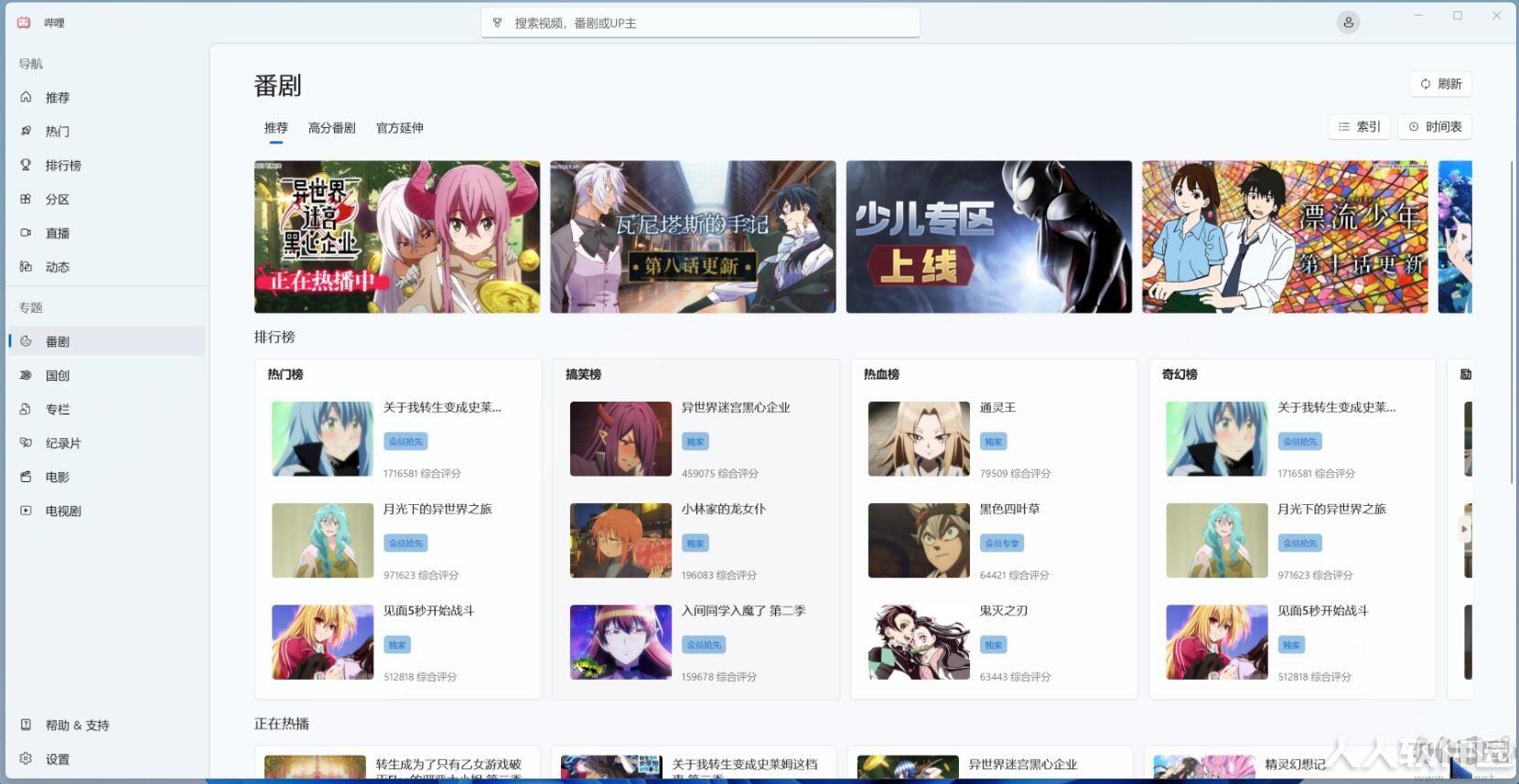Open 月光下的异世界之旅 in 奇幻榜

coord(1292,541)
